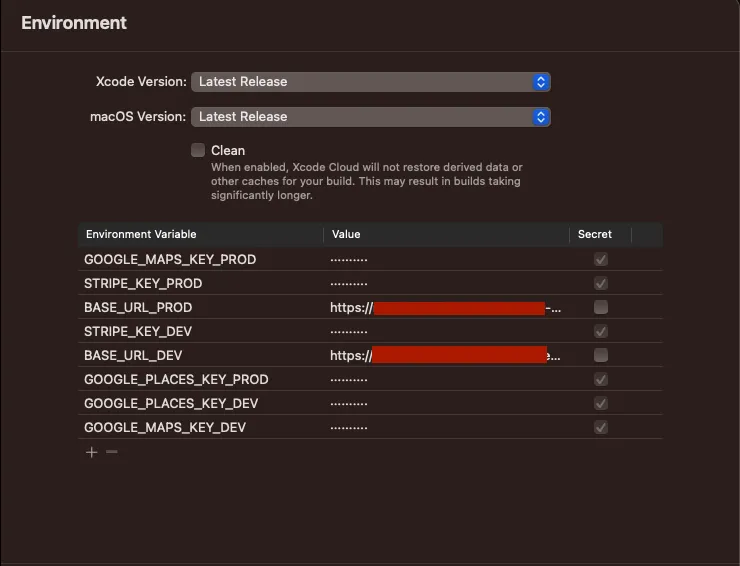The height and width of the screenshot is (566, 740).
Task: Select the STRIPE_KEY_PROD variable name
Action: (143, 284)
